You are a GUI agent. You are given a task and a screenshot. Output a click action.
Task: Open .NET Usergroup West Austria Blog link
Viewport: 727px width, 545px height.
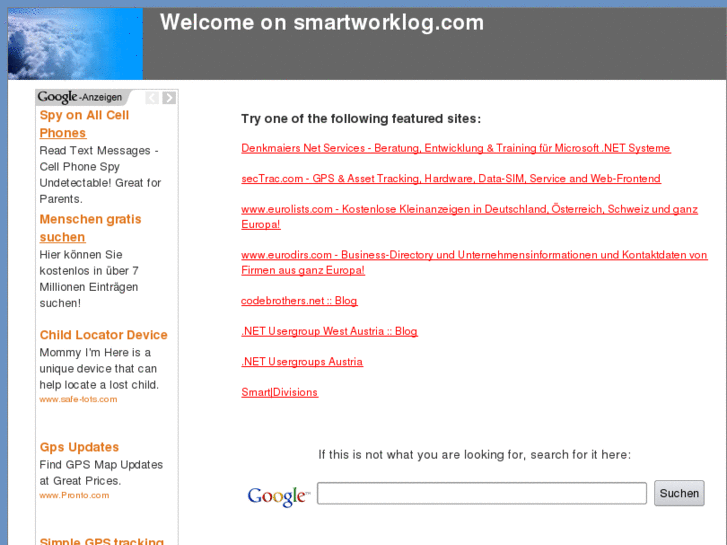coord(329,331)
